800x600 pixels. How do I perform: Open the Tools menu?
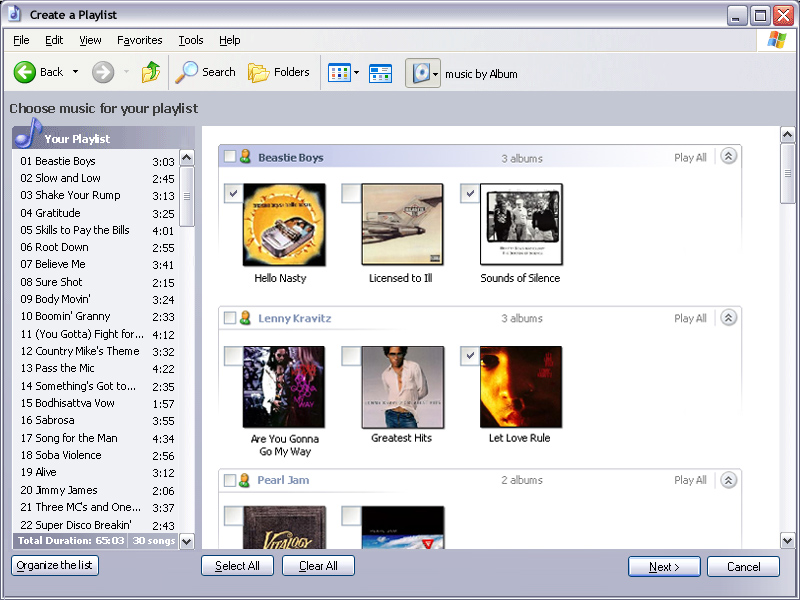pos(191,40)
